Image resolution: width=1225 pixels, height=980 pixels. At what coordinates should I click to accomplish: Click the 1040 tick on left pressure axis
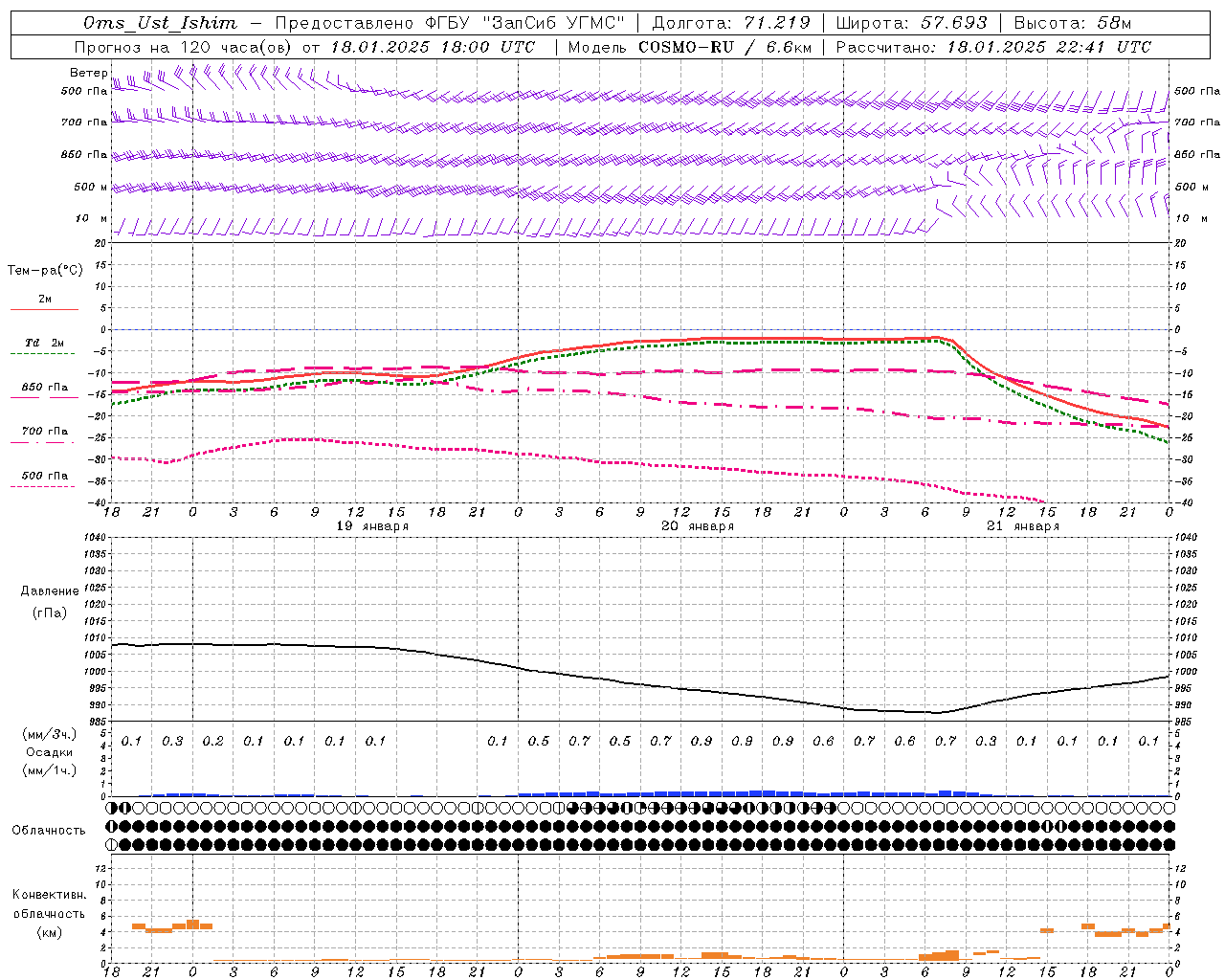pos(97,538)
